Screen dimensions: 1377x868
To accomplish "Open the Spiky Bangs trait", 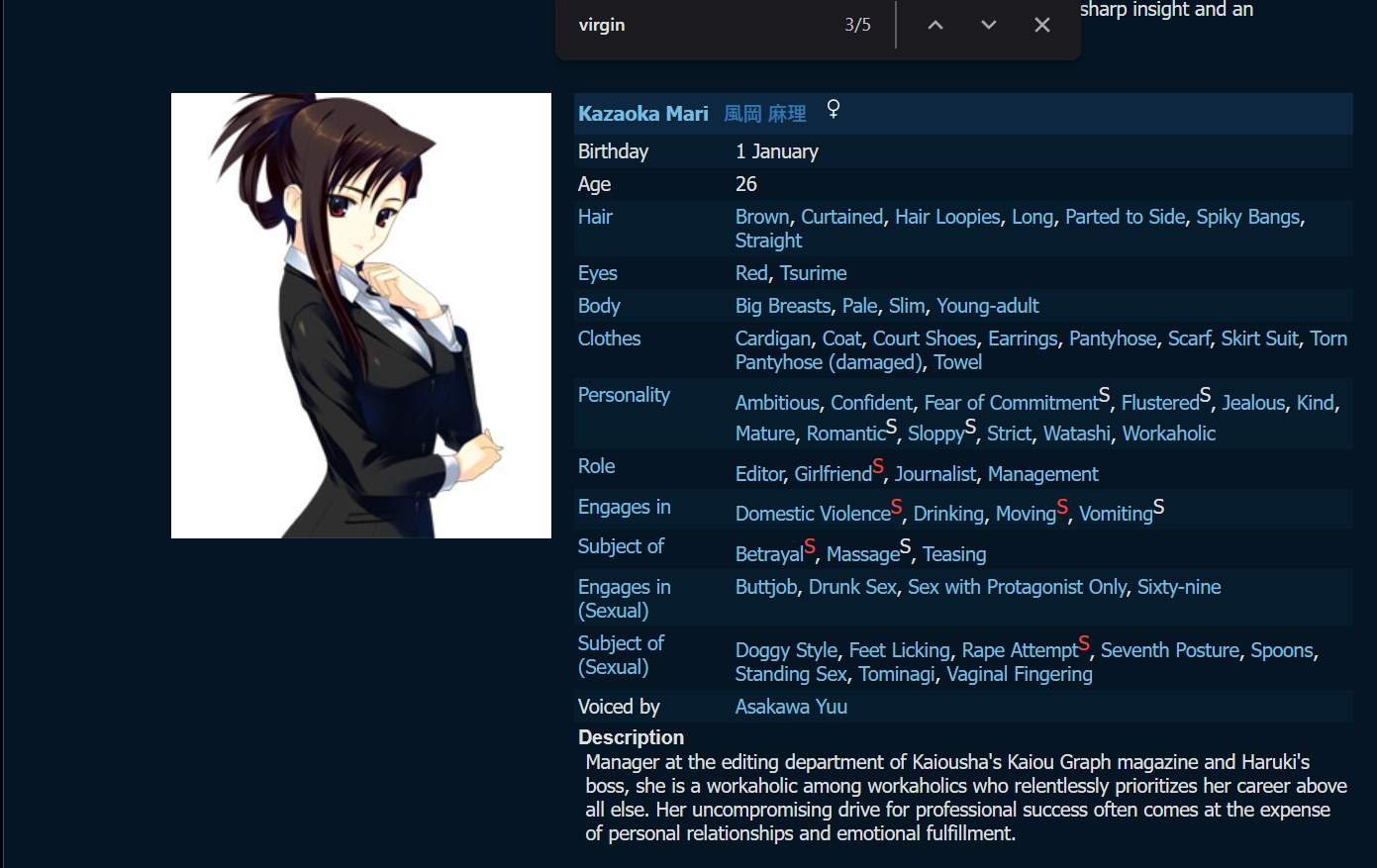I will tap(1248, 217).
